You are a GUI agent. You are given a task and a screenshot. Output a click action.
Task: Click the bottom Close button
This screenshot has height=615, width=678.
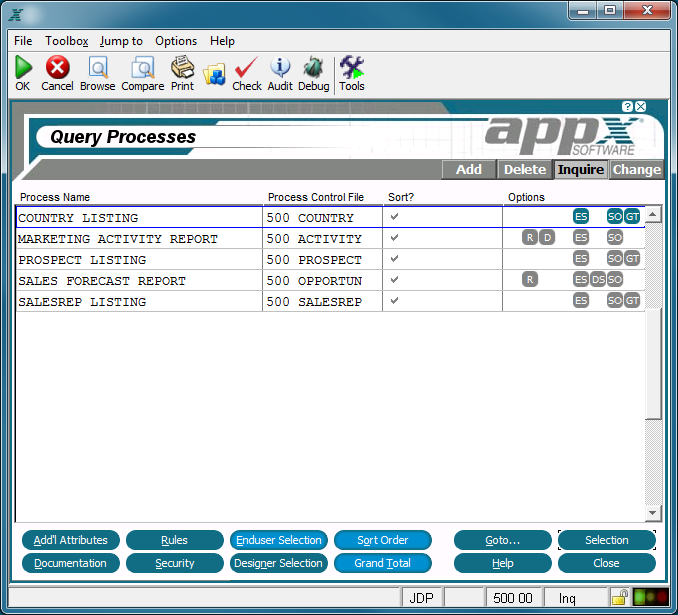coord(607,563)
